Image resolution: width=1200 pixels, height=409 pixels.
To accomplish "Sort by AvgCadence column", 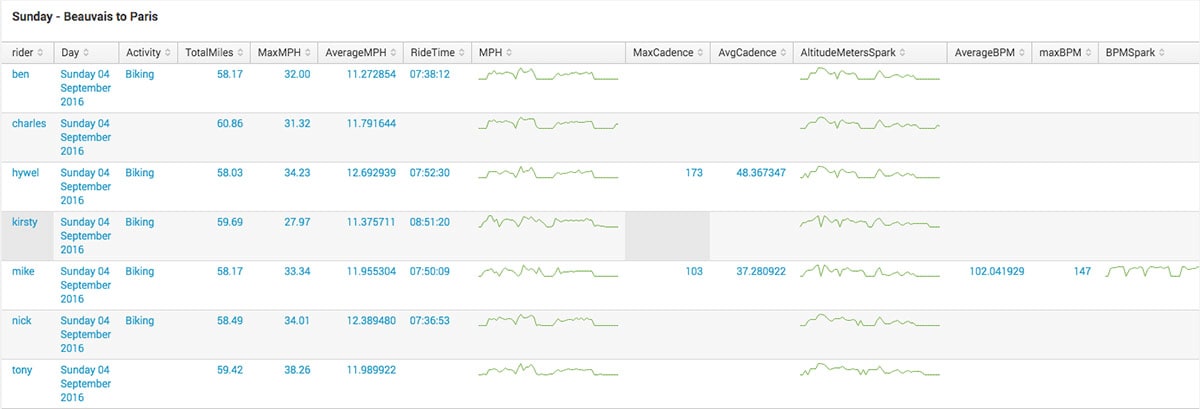I will (x=750, y=53).
